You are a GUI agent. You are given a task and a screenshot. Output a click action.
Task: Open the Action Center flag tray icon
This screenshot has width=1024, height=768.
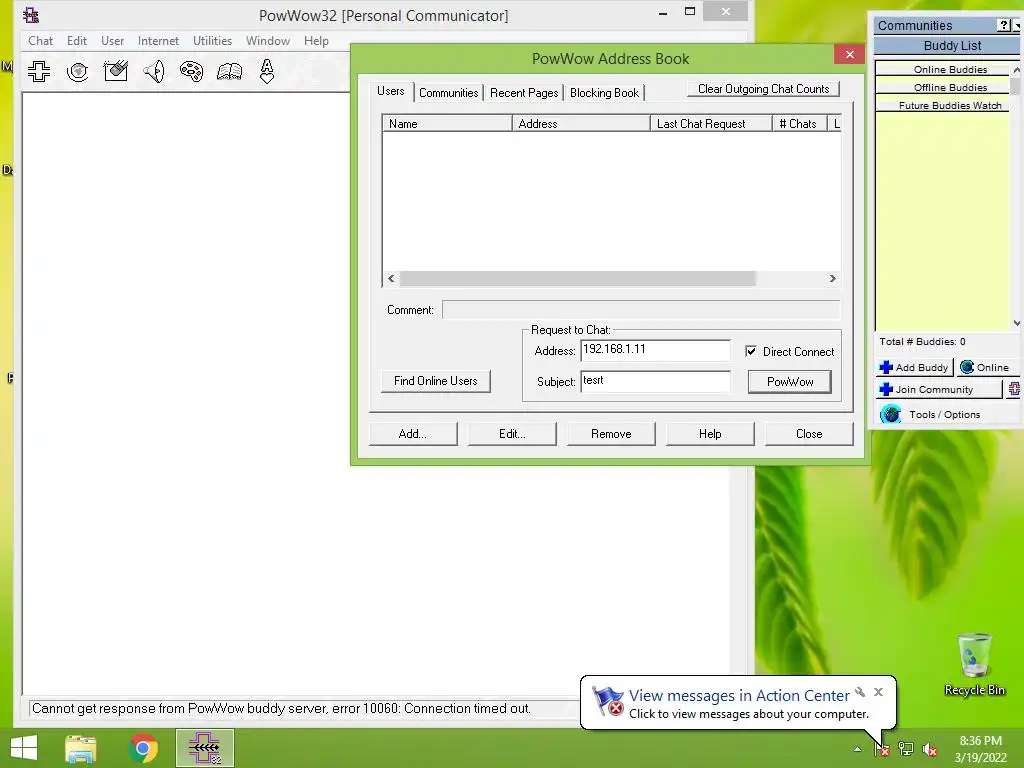[882, 749]
